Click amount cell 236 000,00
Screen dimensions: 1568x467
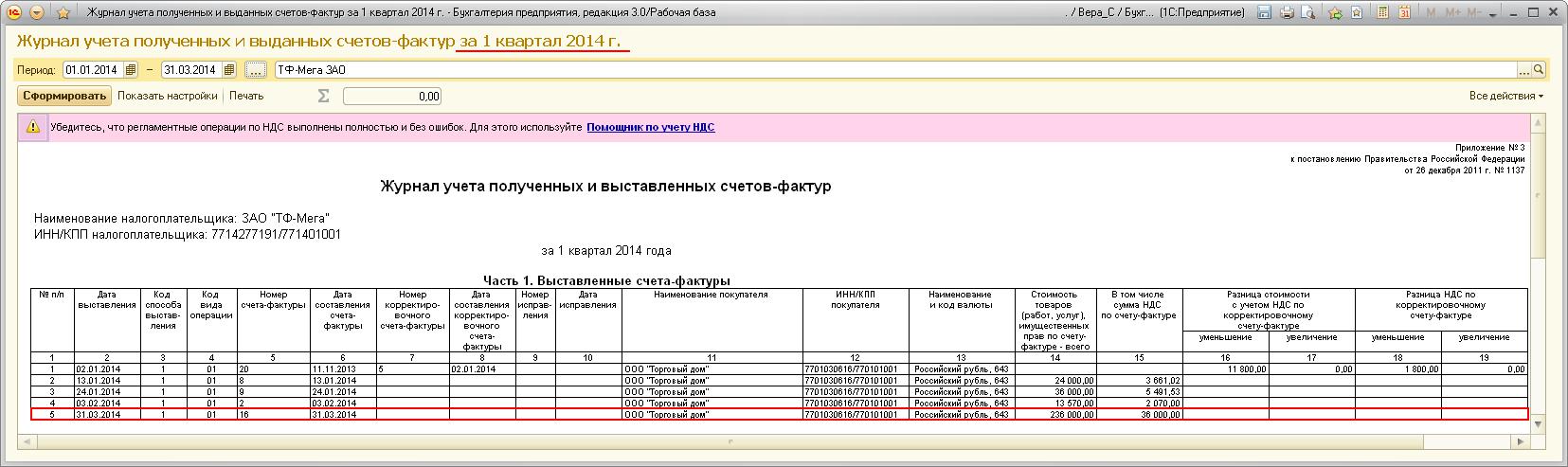[x=1055, y=414]
